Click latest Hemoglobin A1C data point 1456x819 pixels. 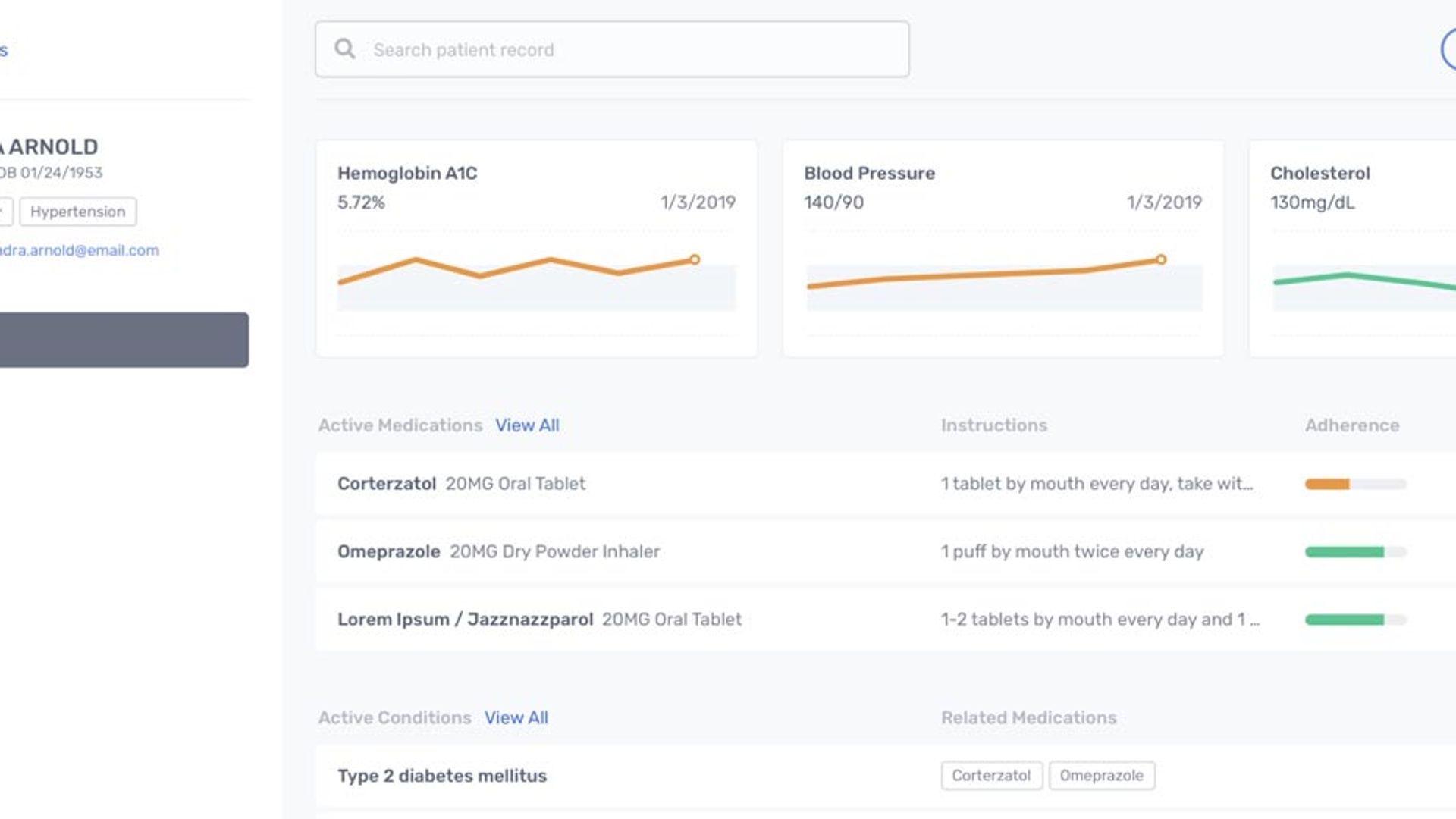695,259
